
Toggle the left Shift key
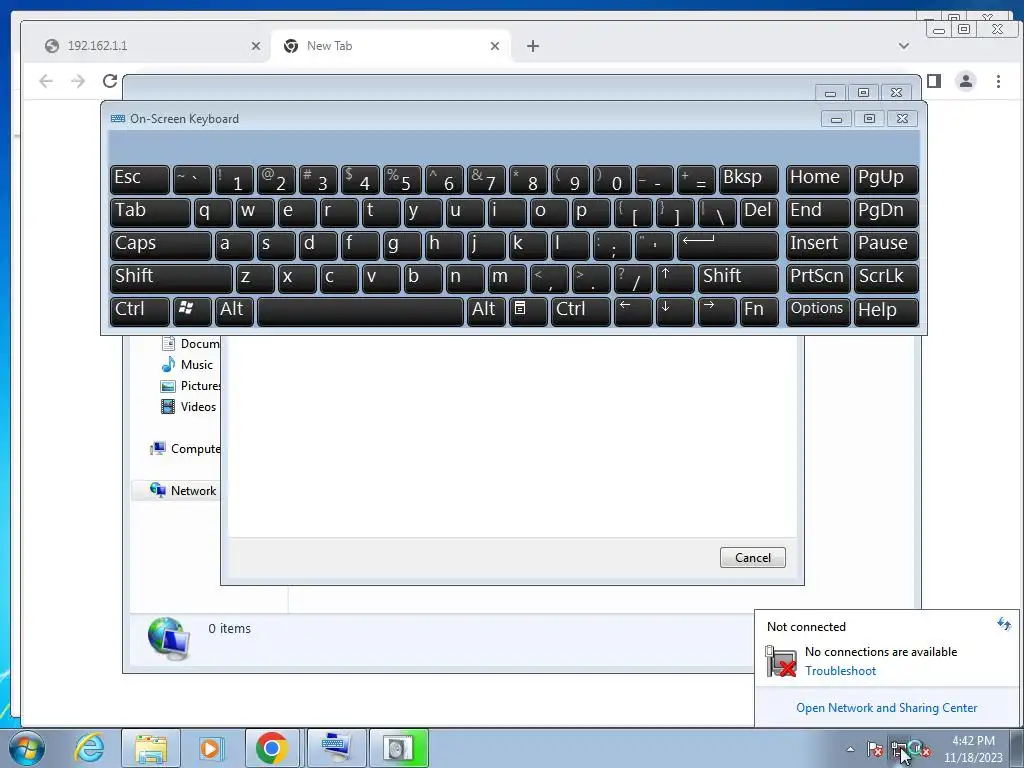pos(171,278)
